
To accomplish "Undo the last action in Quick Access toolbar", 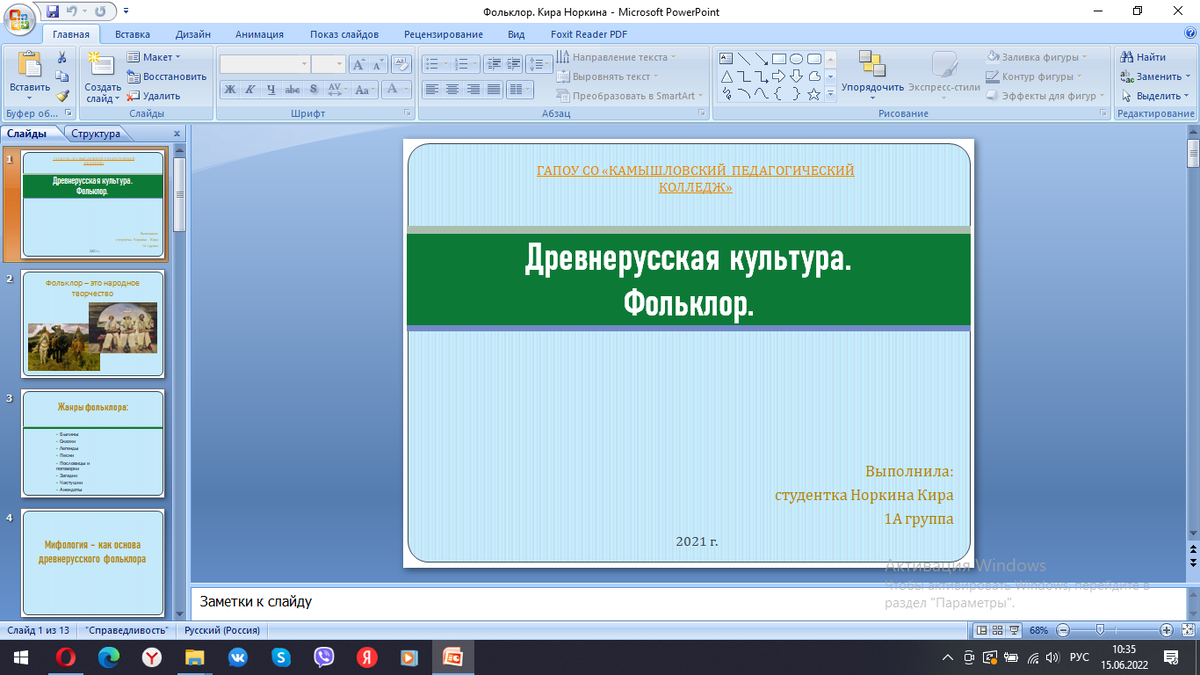I will pyautogui.click(x=74, y=11).
